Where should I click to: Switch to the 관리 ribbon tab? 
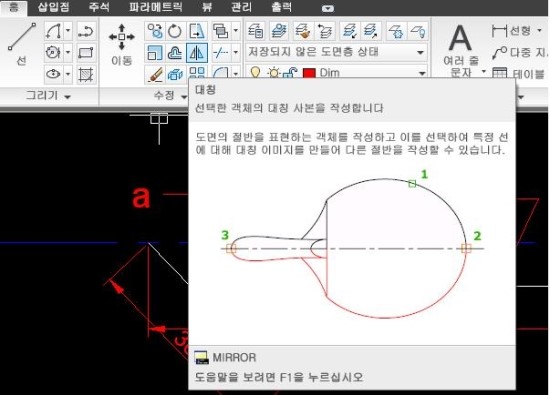(x=241, y=7)
